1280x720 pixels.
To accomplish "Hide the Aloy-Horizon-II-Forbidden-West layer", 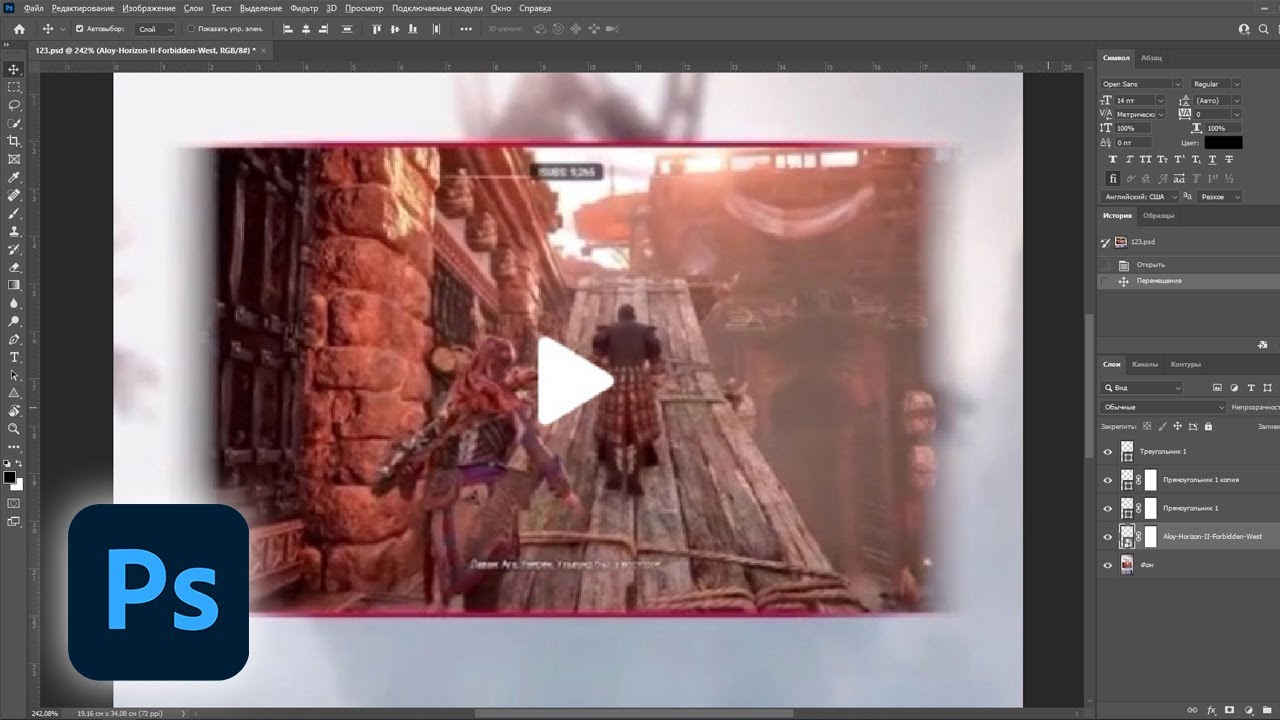I will 1107,537.
